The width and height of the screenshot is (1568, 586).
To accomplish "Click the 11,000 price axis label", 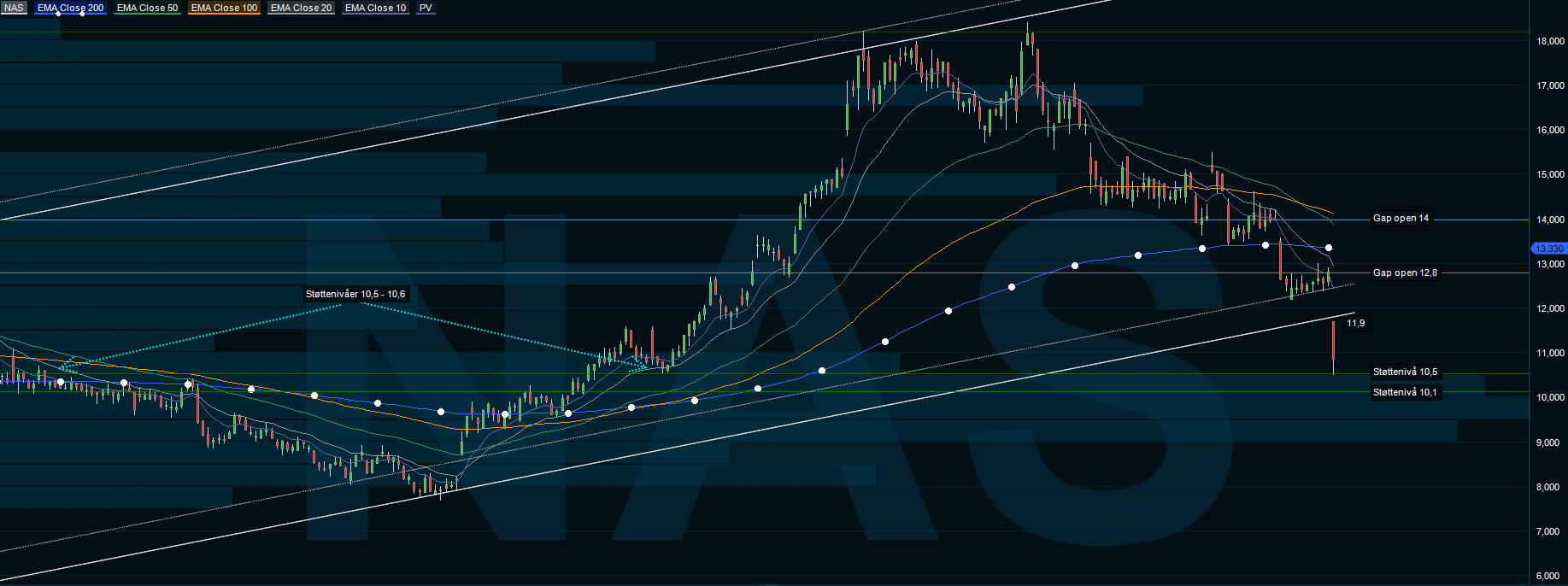I will click(x=1550, y=353).
